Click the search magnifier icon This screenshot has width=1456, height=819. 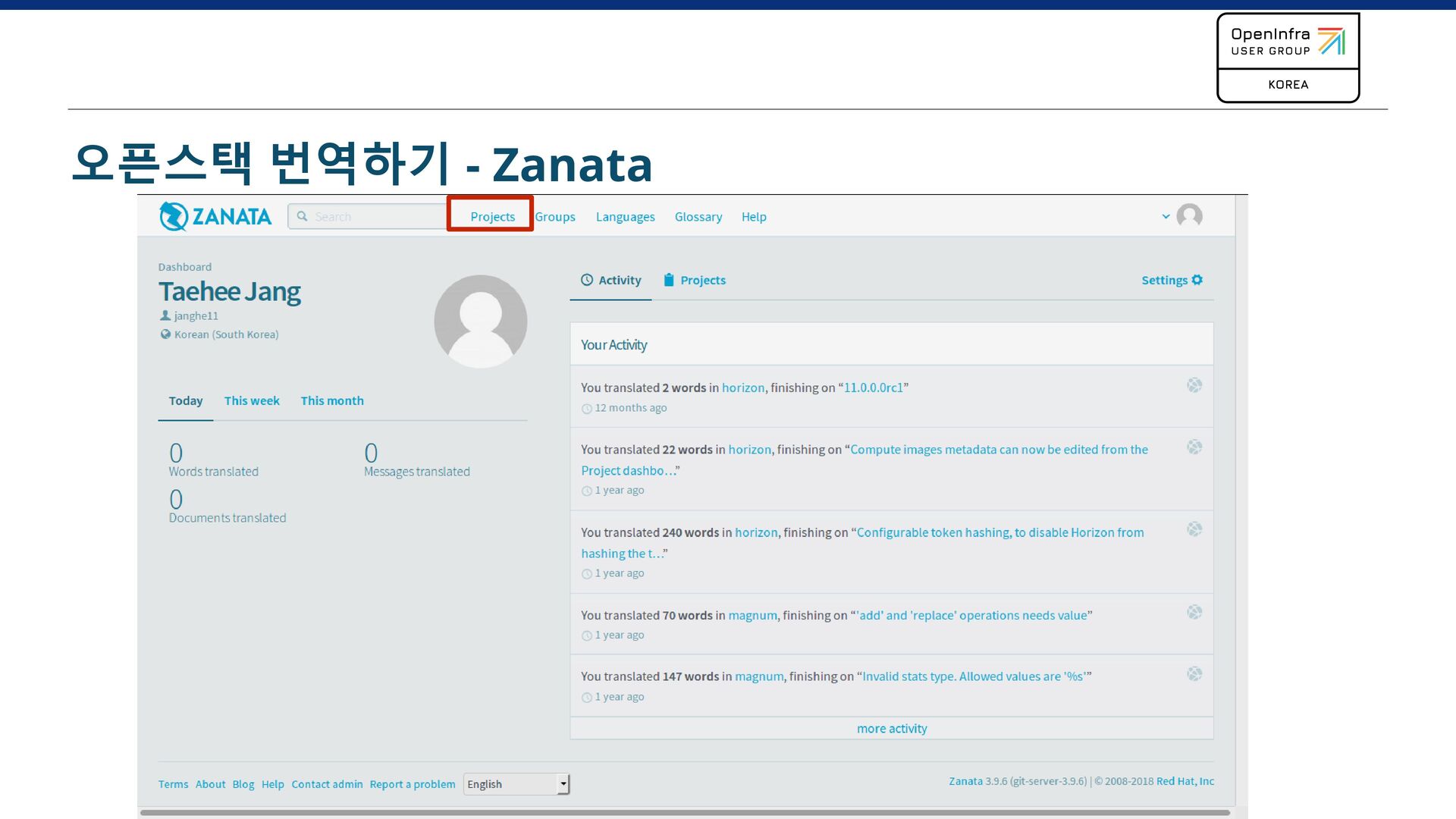click(x=302, y=216)
